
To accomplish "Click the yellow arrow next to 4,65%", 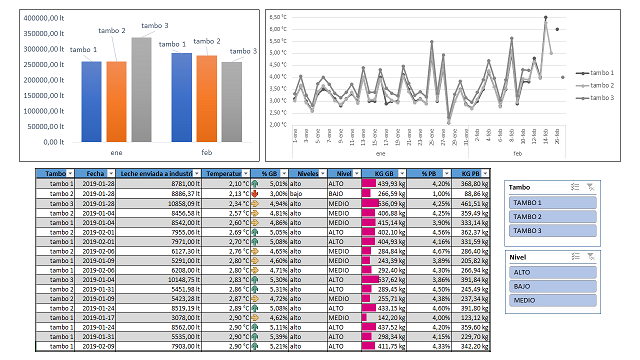I will tap(255, 251).
